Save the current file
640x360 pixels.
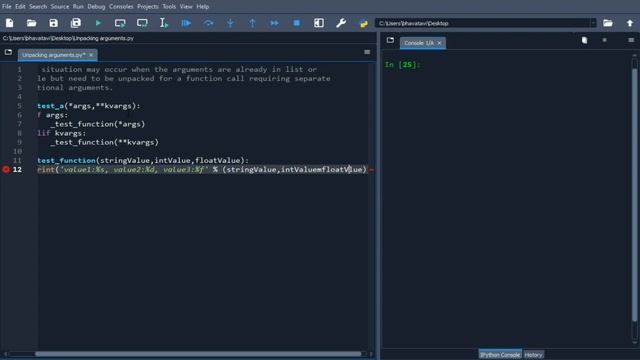coord(53,23)
